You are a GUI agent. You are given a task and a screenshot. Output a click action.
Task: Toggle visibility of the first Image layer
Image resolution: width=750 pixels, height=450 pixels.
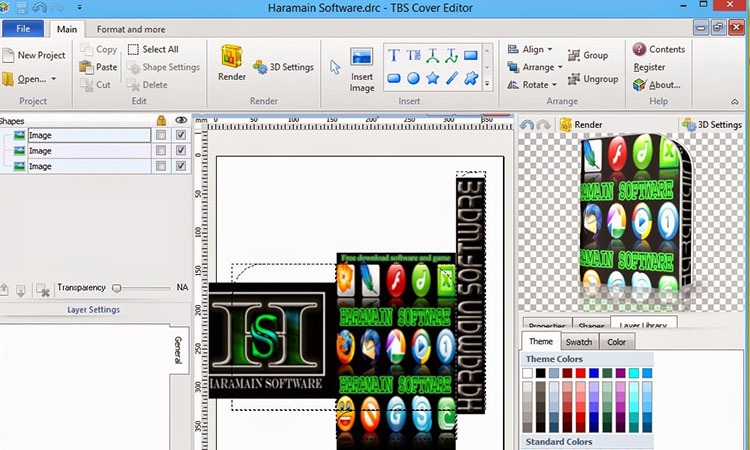point(181,135)
